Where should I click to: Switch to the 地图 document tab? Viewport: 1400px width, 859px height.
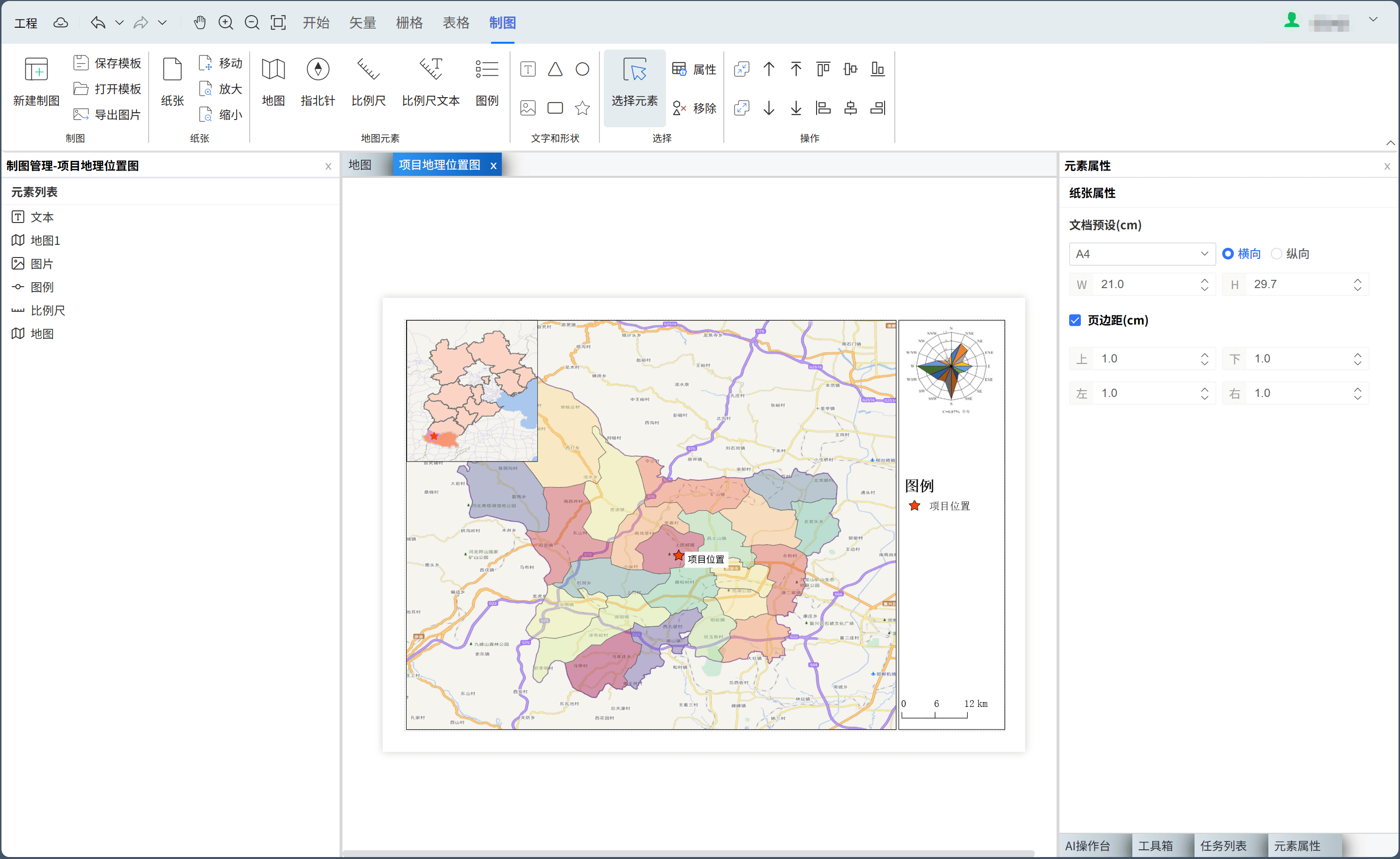coord(359,165)
